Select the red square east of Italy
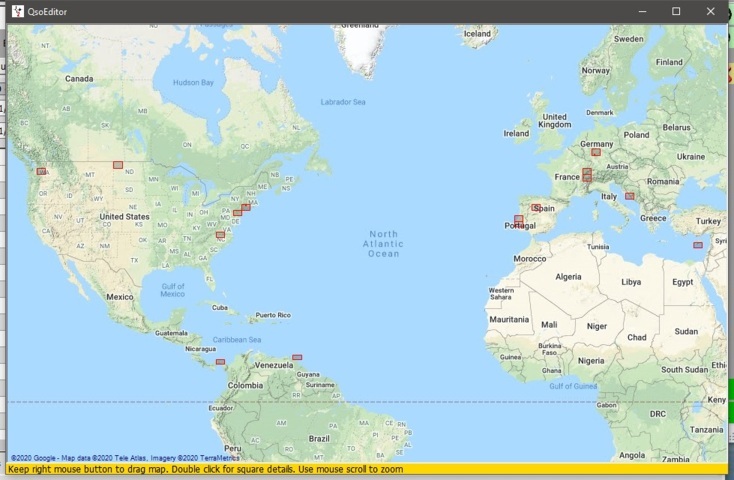The height and width of the screenshot is (480, 734). point(630,196)
